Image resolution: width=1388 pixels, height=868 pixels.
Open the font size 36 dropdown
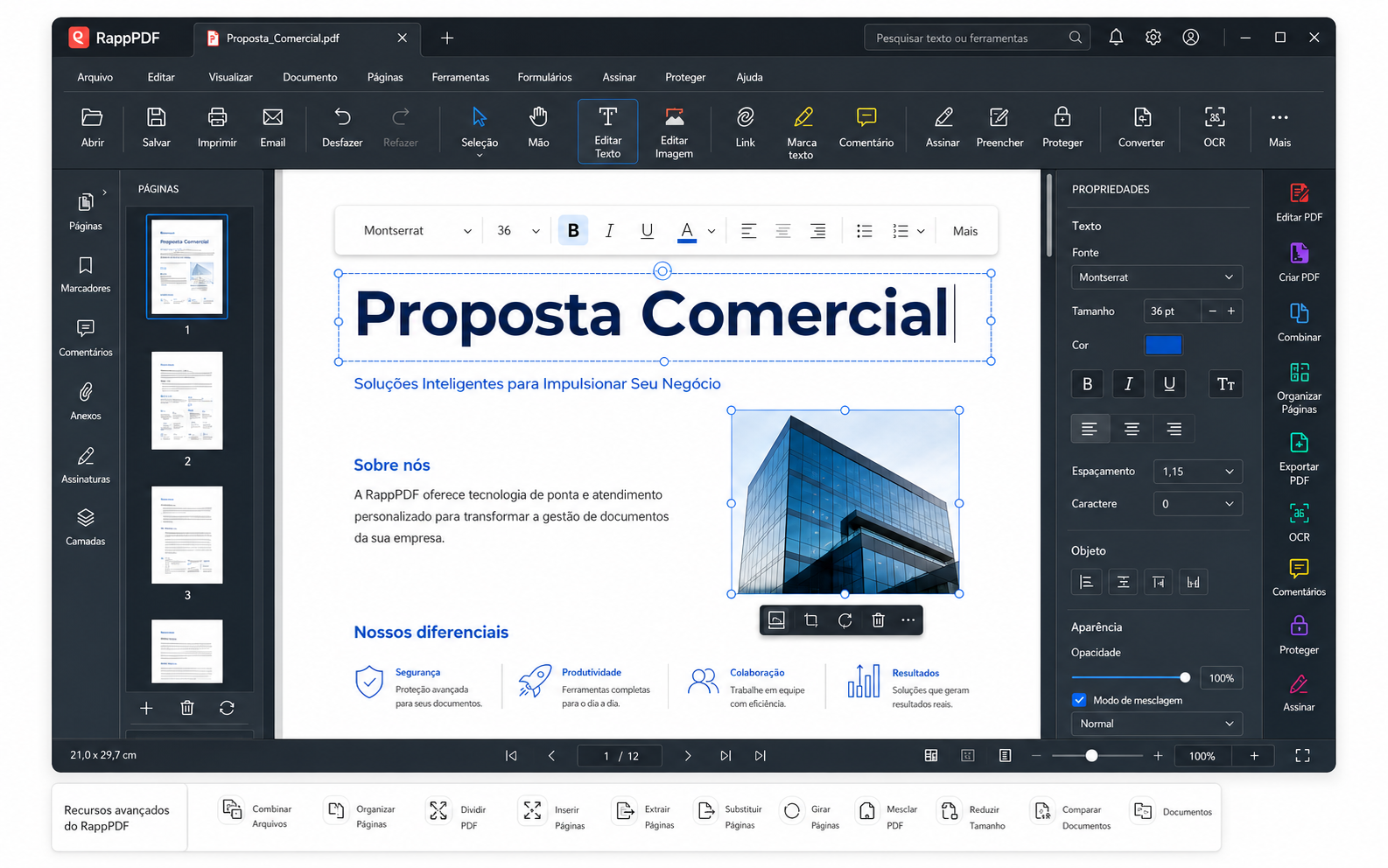coord(518,231)
